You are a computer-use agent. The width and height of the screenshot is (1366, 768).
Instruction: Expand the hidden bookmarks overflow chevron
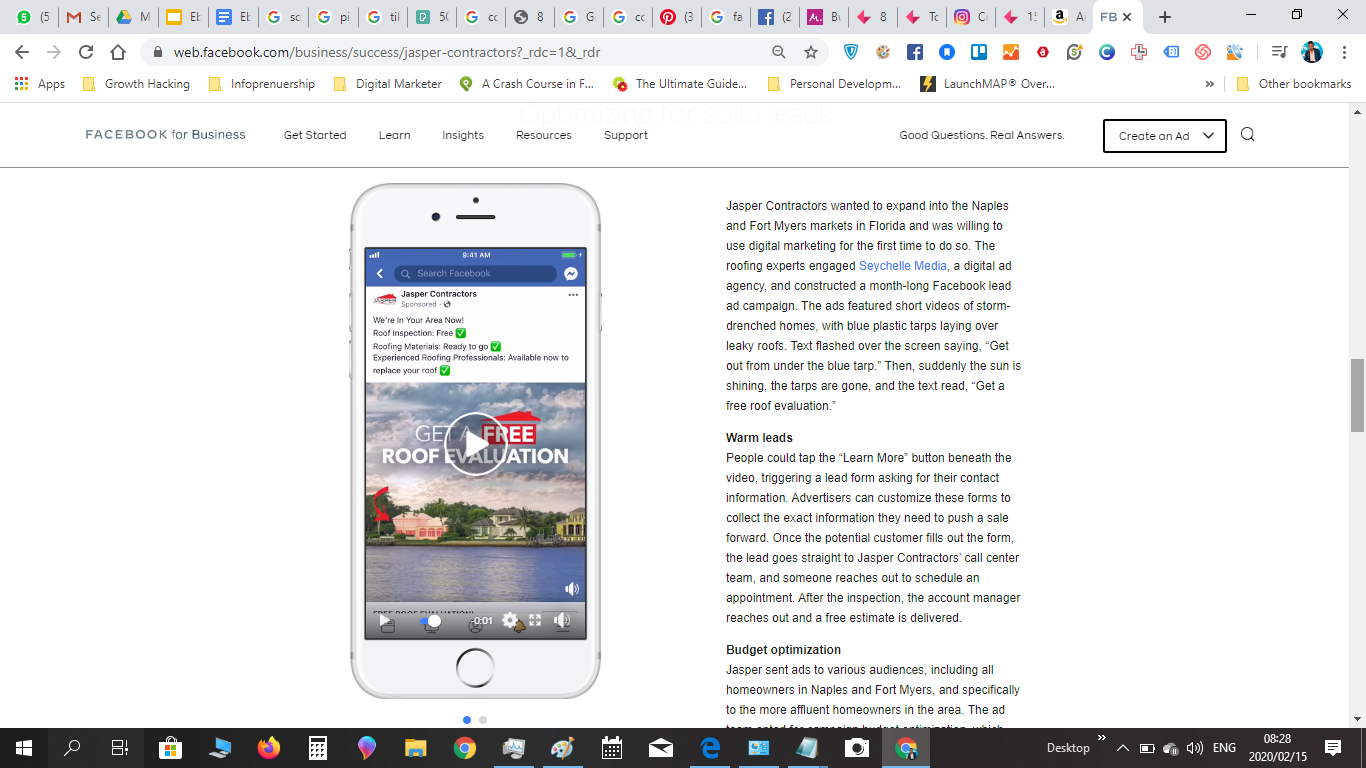[x=1210, y=84]
